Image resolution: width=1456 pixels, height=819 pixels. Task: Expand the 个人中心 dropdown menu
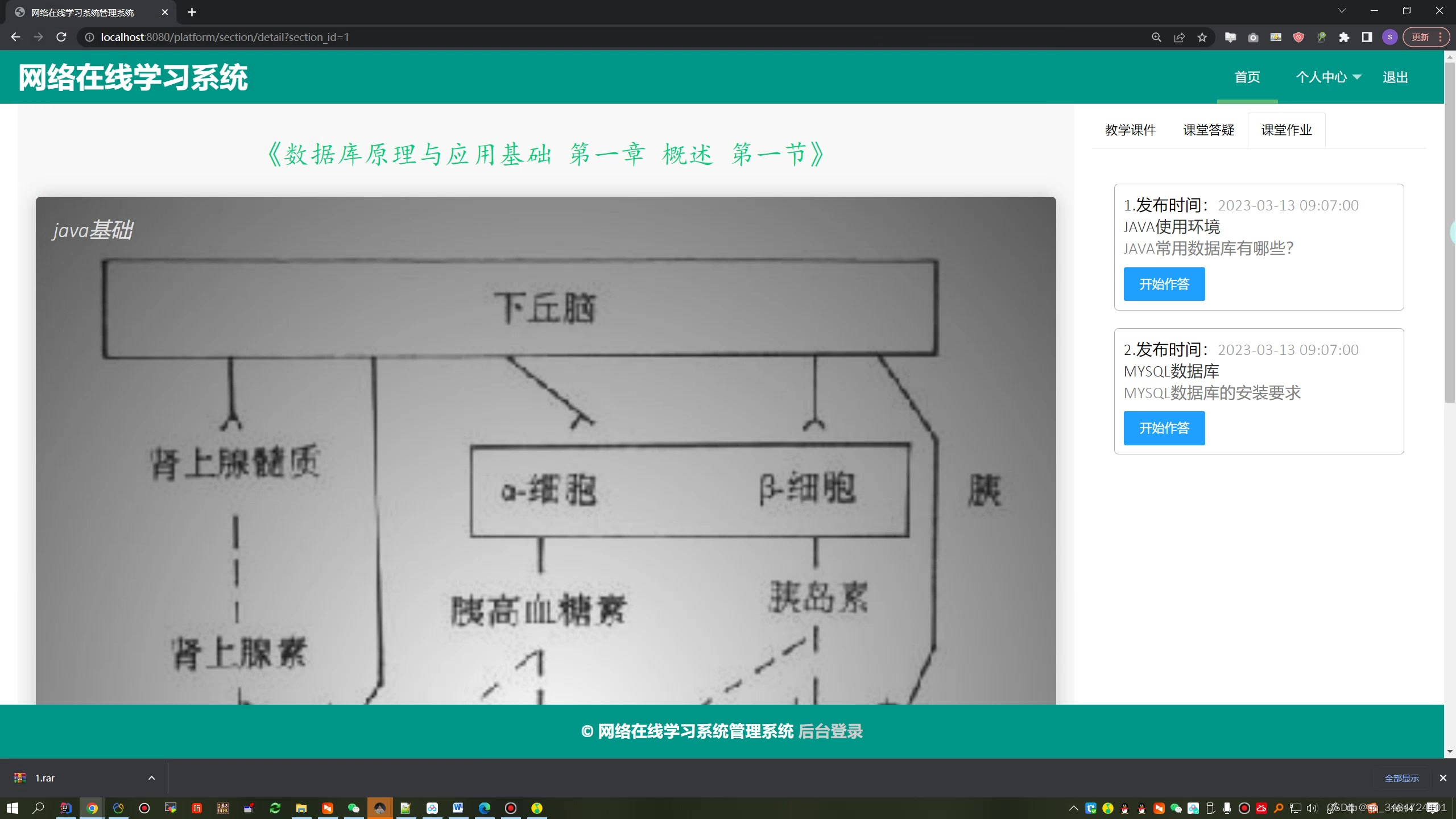click(1329, 77)
